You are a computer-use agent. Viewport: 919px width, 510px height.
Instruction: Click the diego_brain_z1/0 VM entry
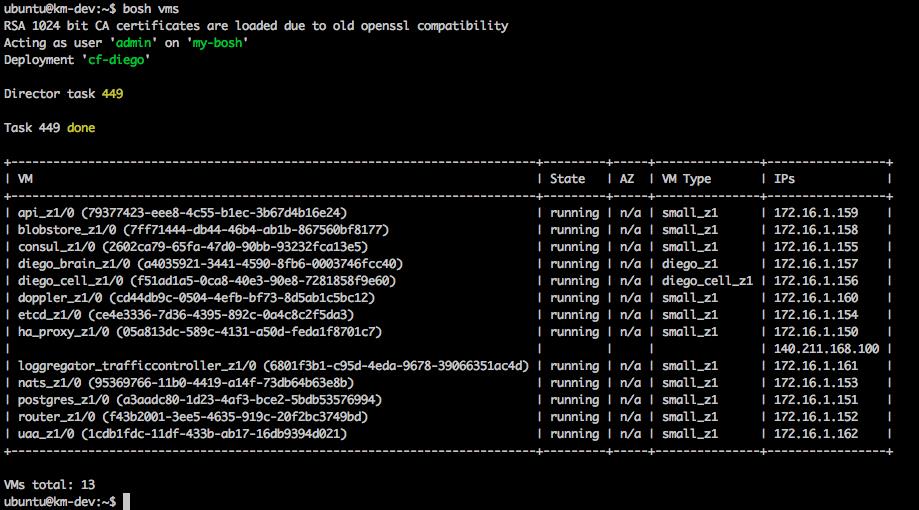pyautogui.click(x=210, y=264)
